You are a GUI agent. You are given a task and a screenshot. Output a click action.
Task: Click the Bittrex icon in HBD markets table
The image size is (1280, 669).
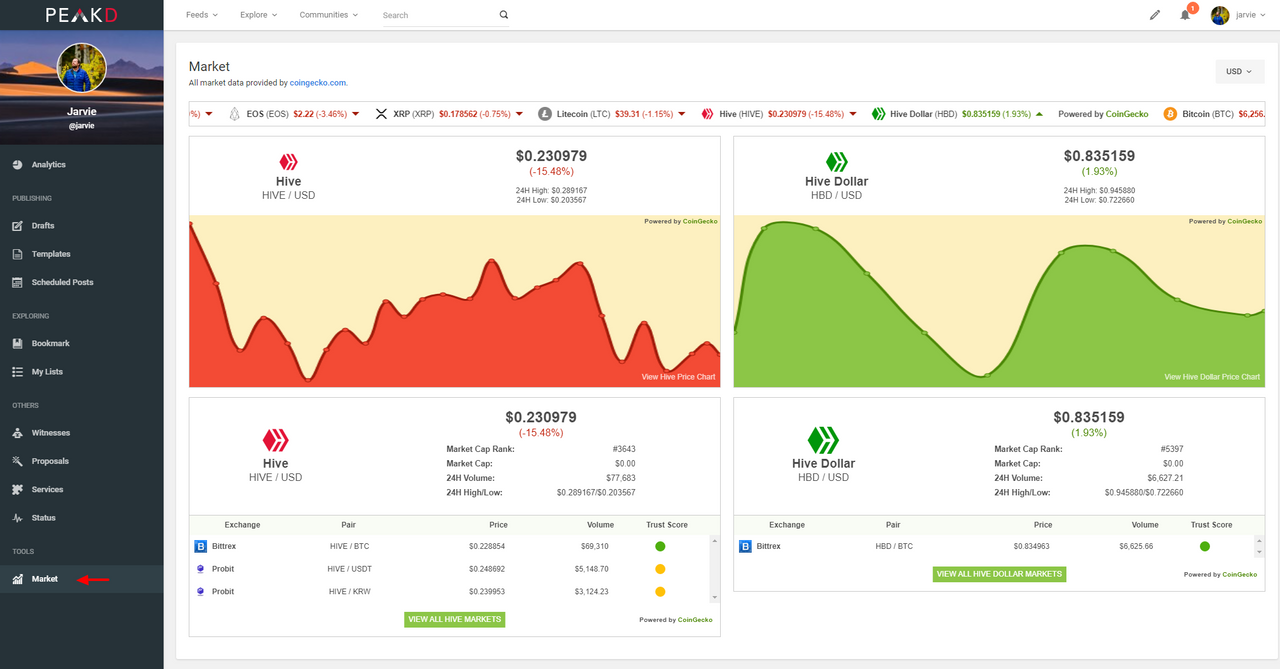coord(745,546)
